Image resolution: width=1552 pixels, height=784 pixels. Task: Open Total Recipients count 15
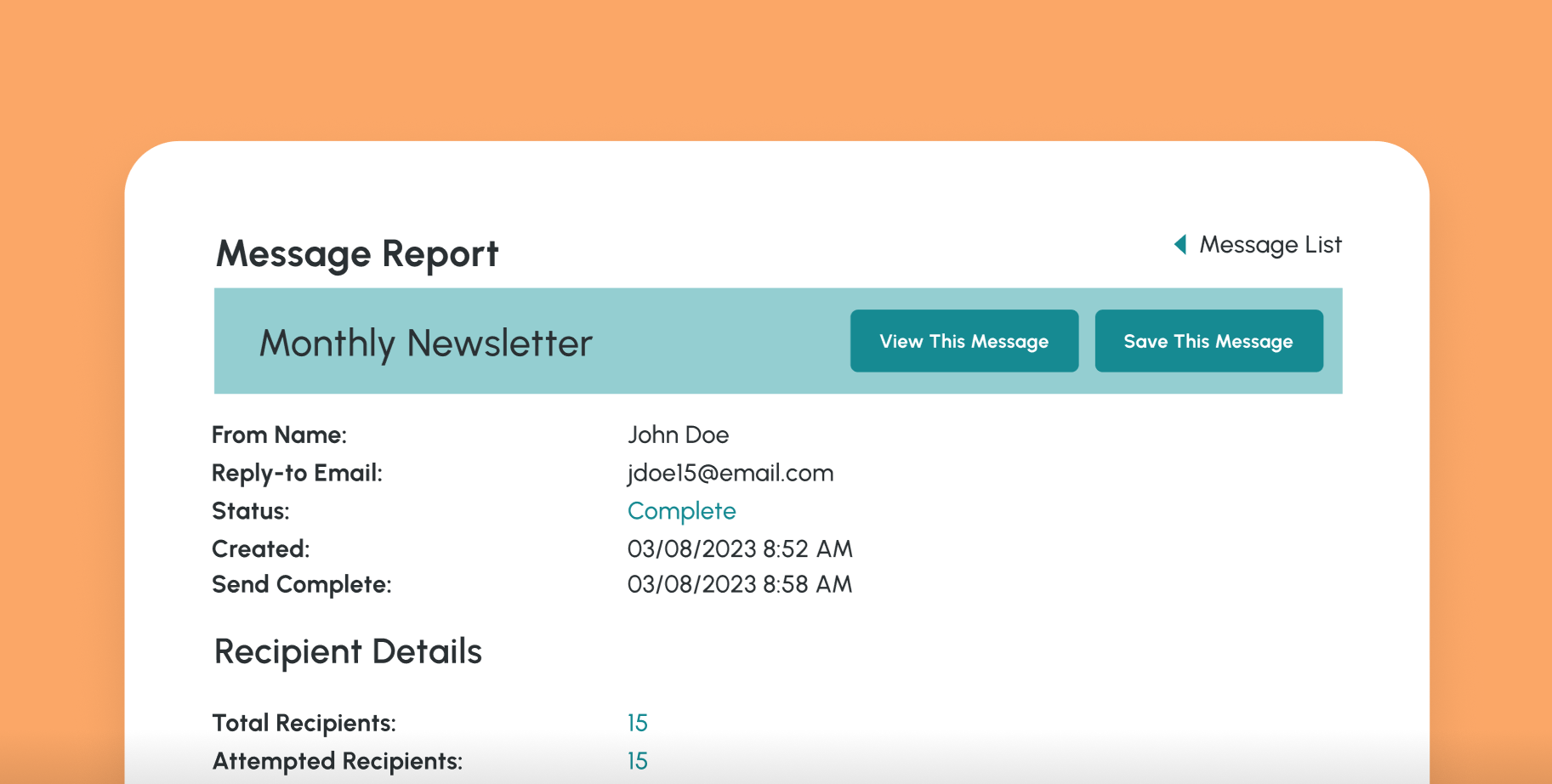[637, 722]
